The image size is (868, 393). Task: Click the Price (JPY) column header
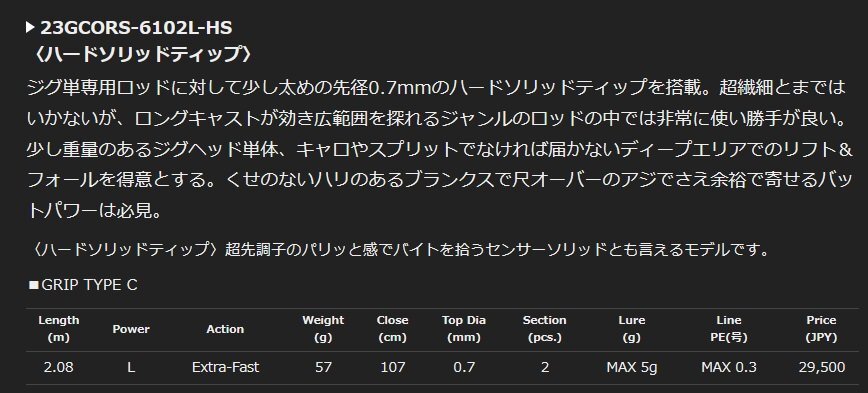[822, 329]
